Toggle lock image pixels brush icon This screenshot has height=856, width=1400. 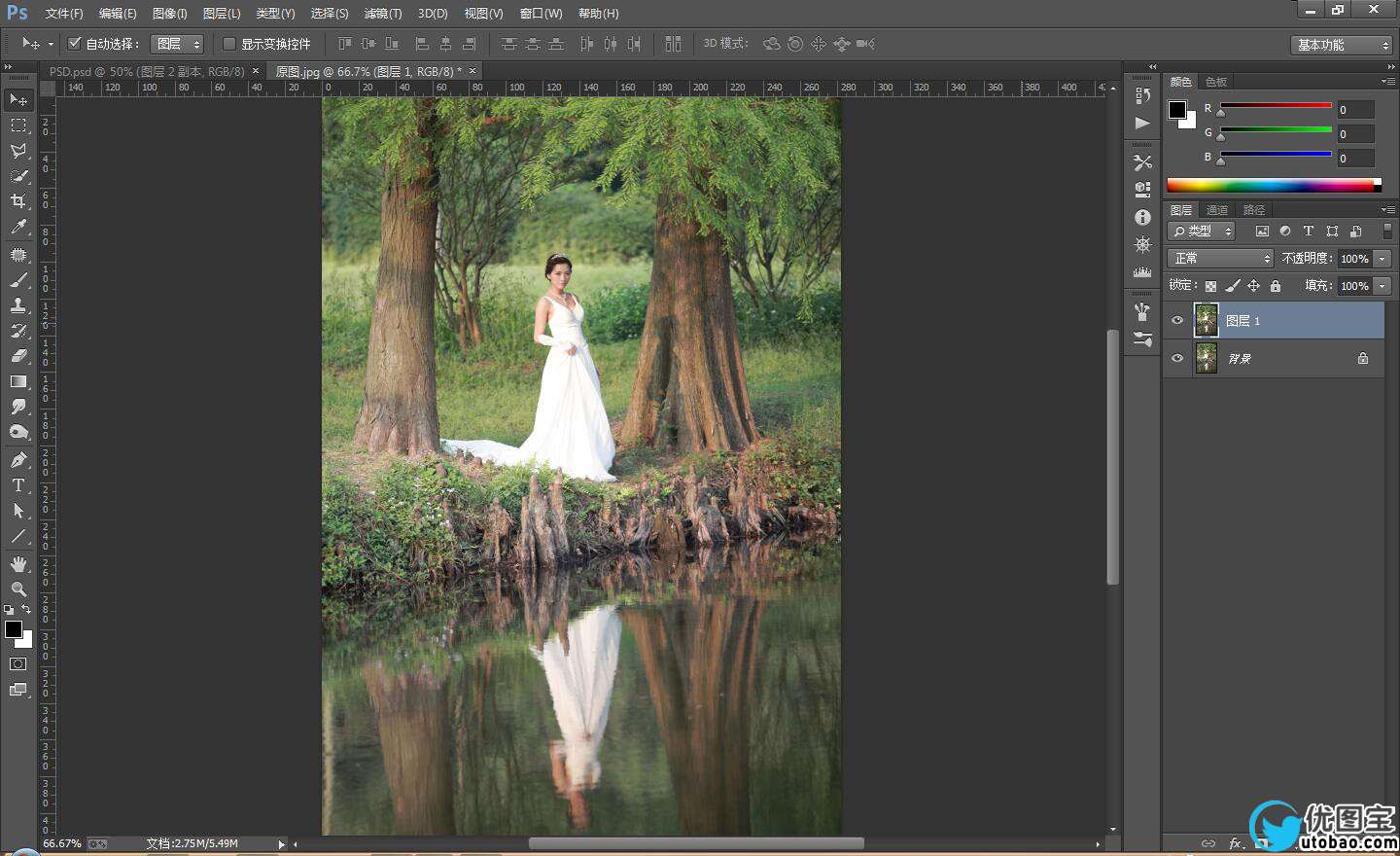pos(1233,286)
